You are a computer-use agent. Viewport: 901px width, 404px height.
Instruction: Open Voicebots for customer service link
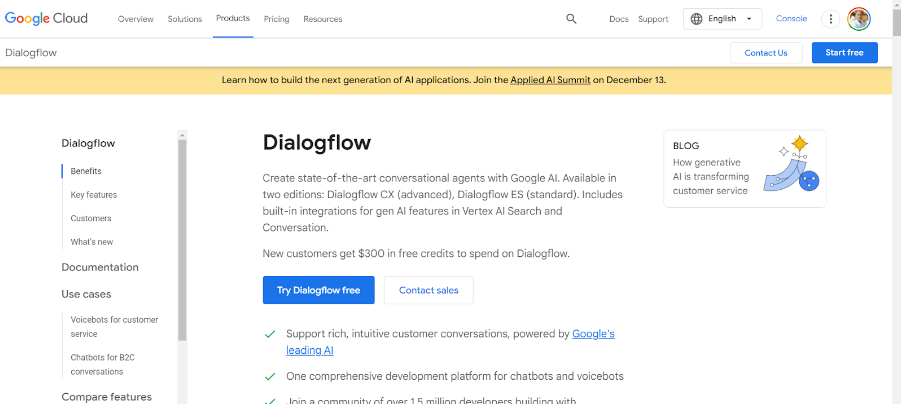pyautogui.click(x=114, y=326)
